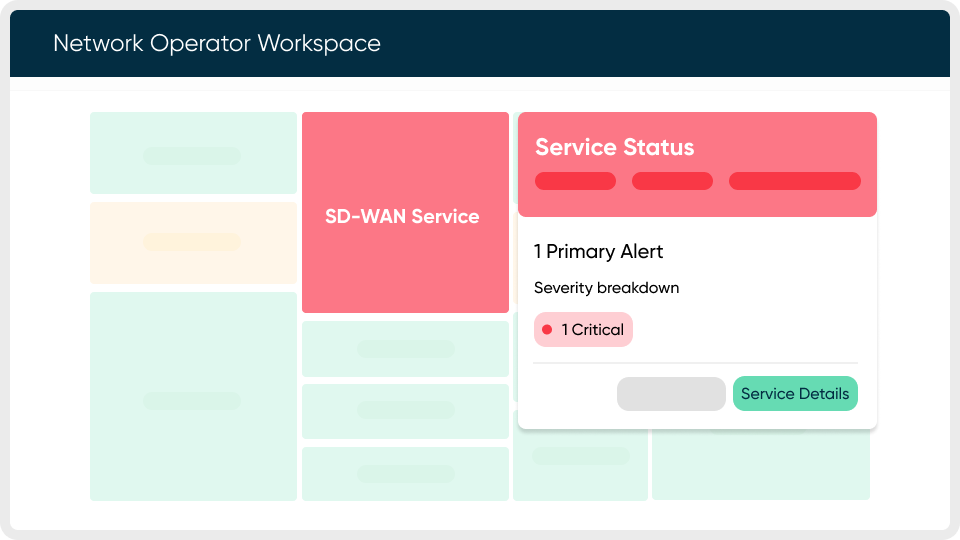960x540 pixels.
Task: Open the Service Details button
Action: click(795, 394)
